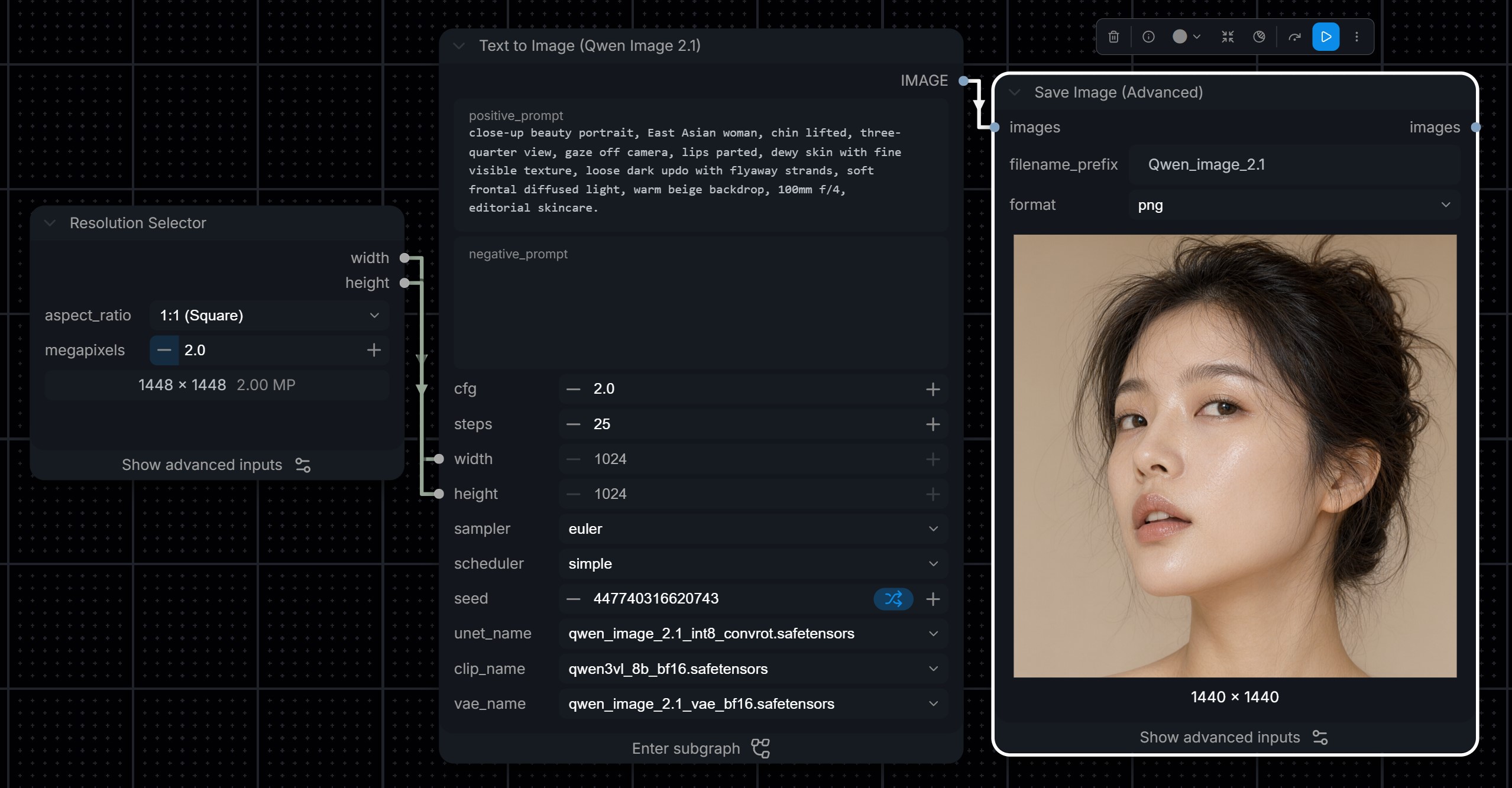The height and width of the screenshot is (788, 1512).
Task: Increase steps value with plus icon
Action: [x=933, y=424]
